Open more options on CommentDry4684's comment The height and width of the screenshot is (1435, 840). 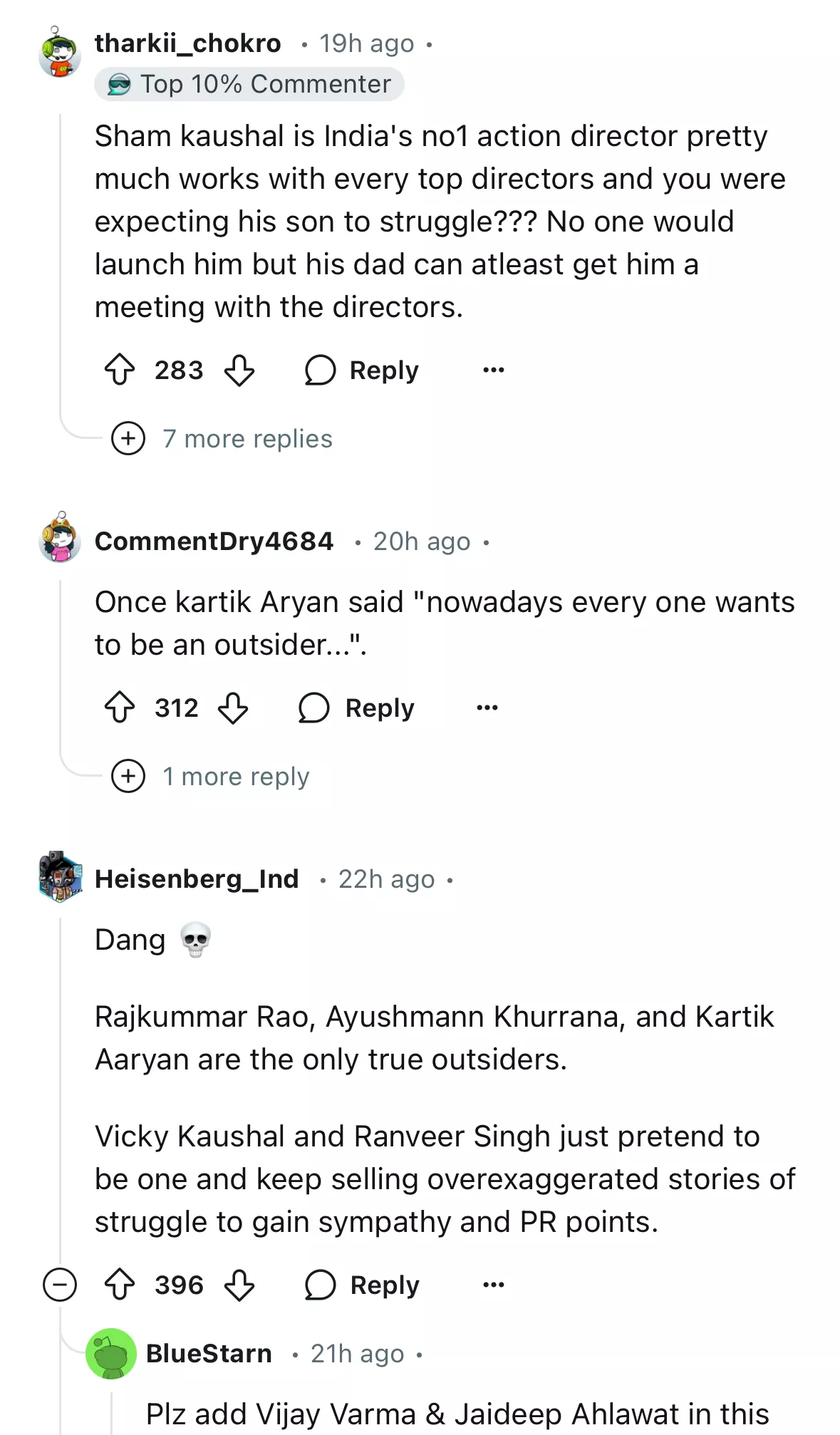pyautogui.click(x=487, y=708)
